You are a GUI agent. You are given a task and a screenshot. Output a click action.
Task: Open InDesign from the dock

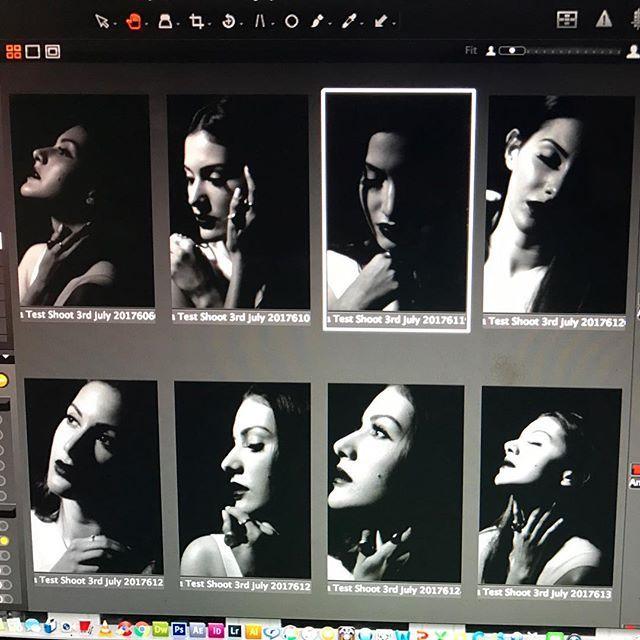tap(216, 631)
